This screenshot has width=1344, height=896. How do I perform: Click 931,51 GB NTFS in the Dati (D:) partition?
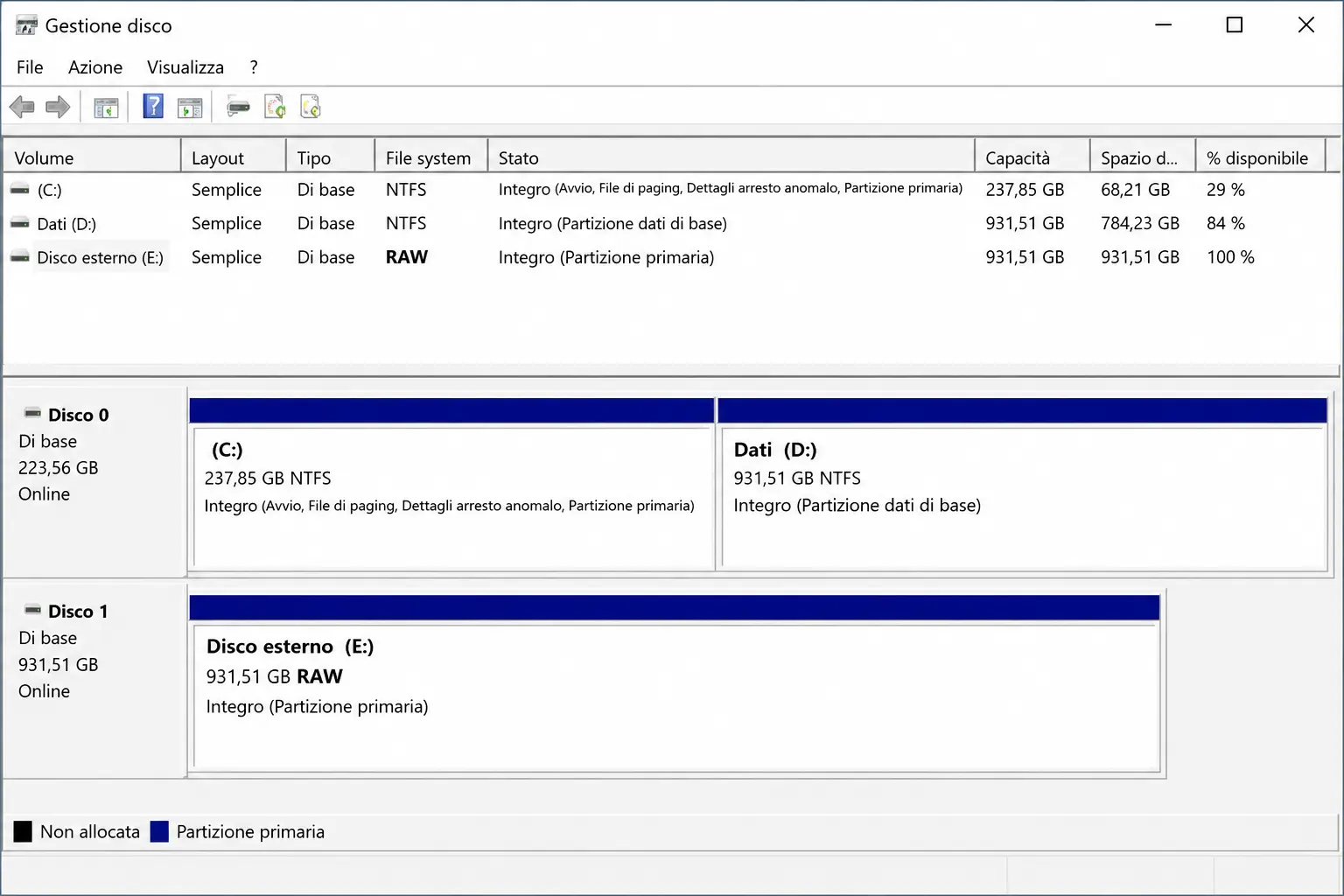[797, 479]
